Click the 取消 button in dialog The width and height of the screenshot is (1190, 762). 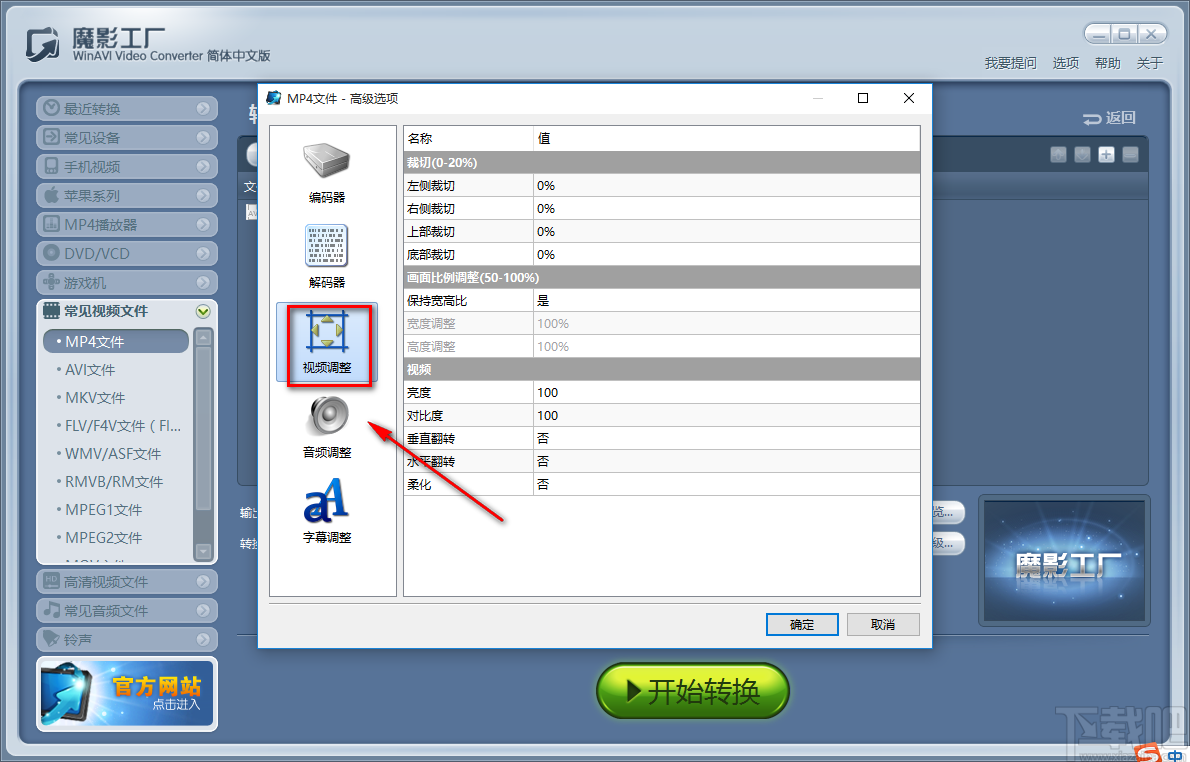(x=883, y=625)
